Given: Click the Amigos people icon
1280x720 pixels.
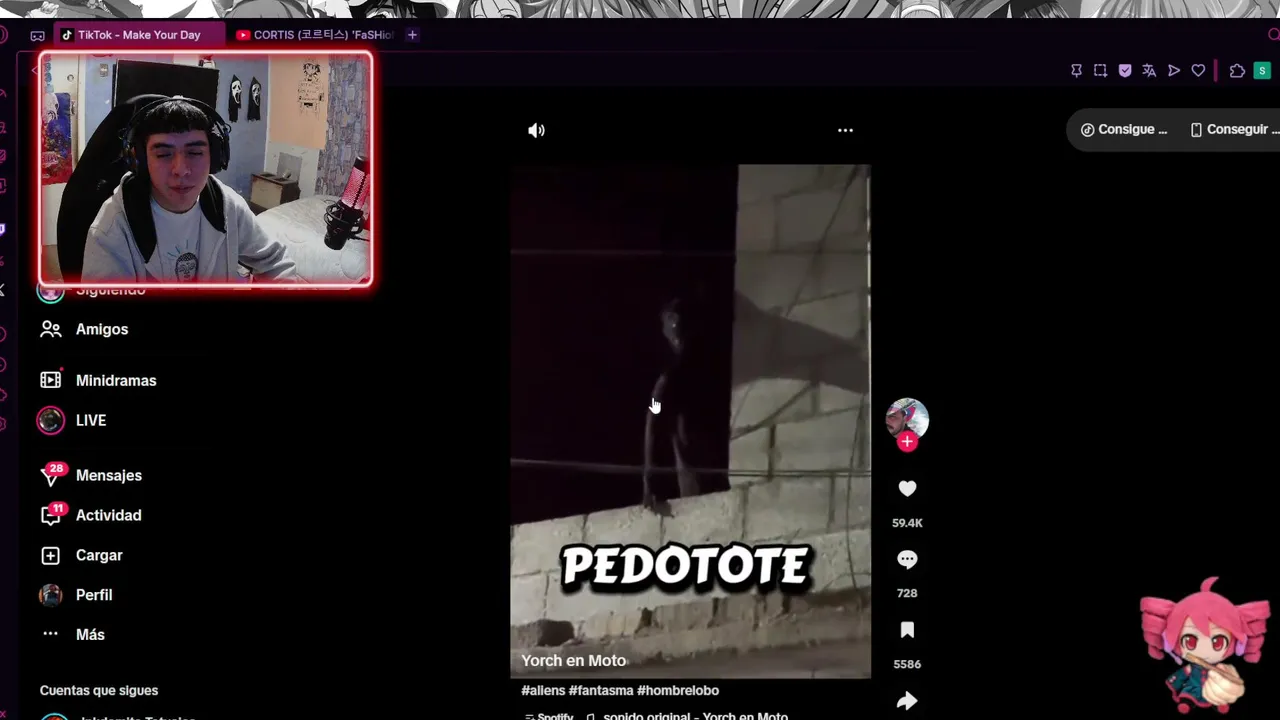Looking at the screenshot, I should click(x=51, y=329).
